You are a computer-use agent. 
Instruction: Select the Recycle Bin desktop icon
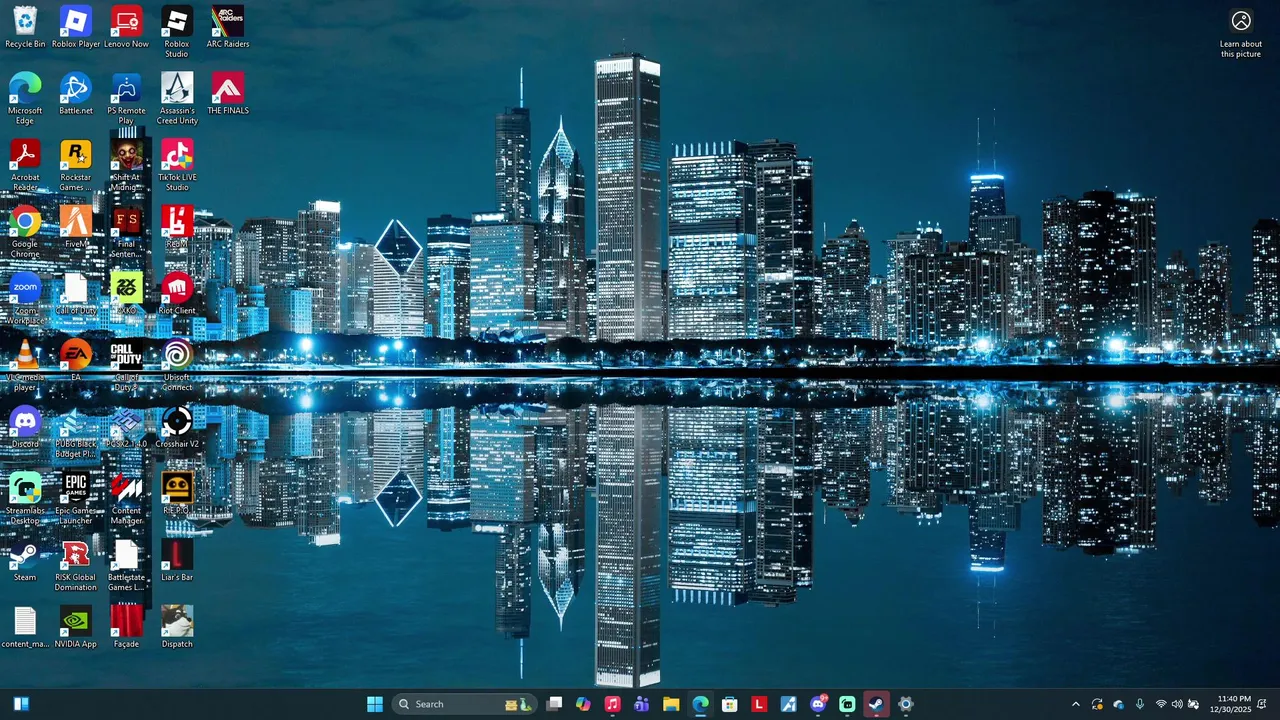pyautogui.click(x=25, y=27)
